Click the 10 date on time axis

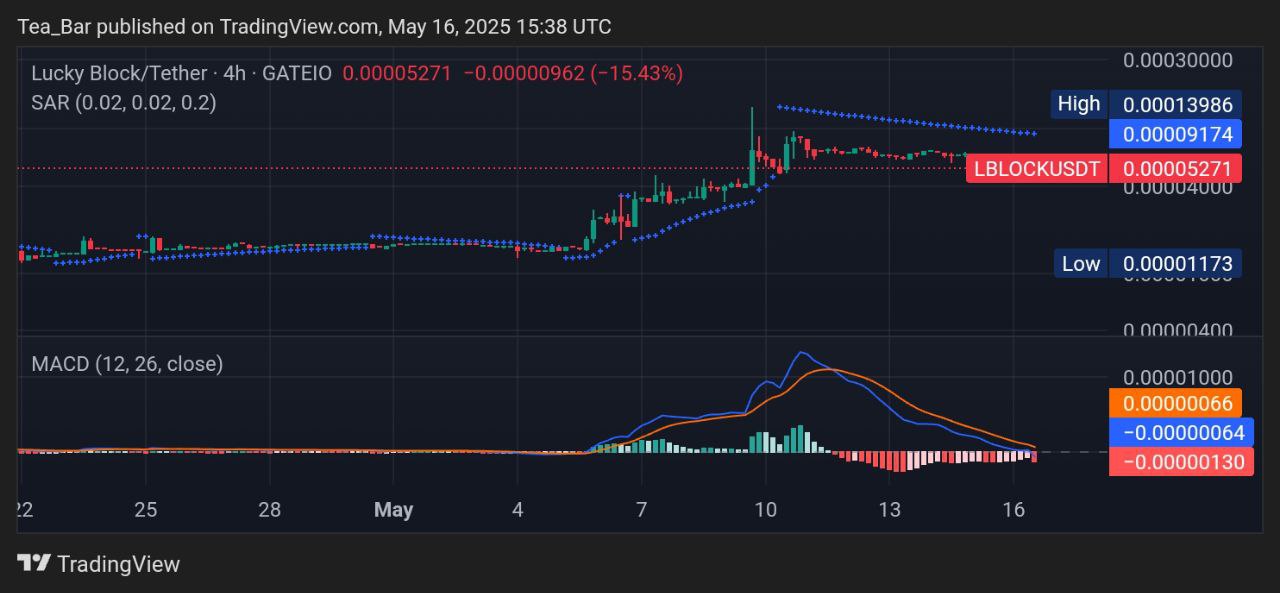coord(765,510)
